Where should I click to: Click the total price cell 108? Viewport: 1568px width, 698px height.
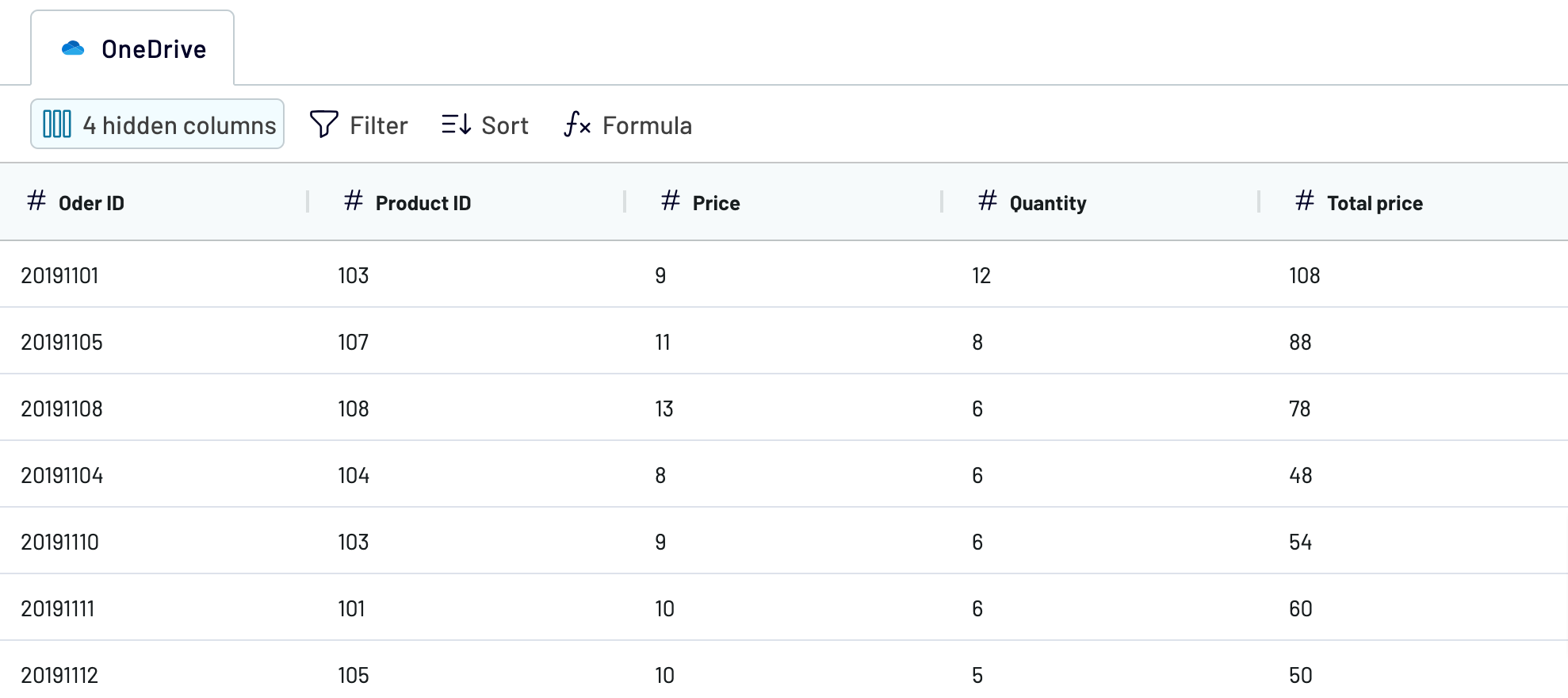(1305, 275)
